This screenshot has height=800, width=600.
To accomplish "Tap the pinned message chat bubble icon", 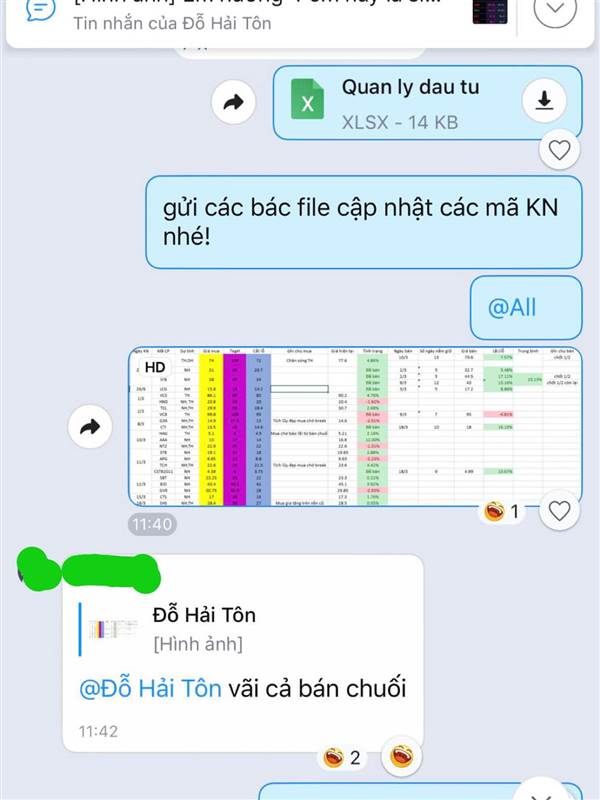I will tap(40, 10).
